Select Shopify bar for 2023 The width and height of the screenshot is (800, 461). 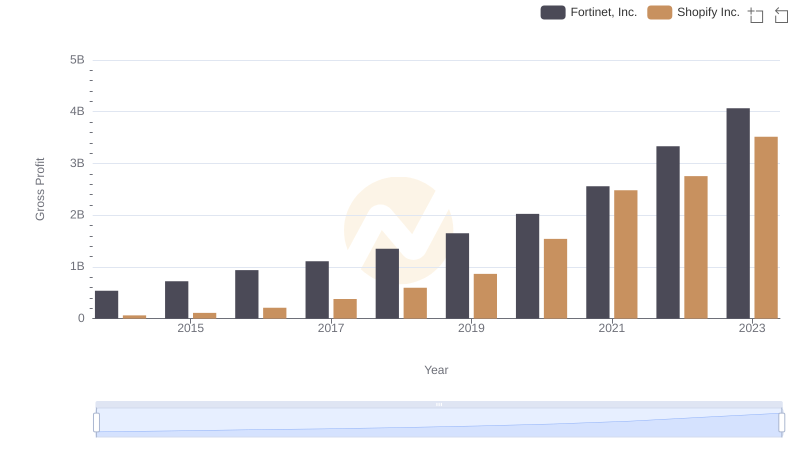[766, 227]
